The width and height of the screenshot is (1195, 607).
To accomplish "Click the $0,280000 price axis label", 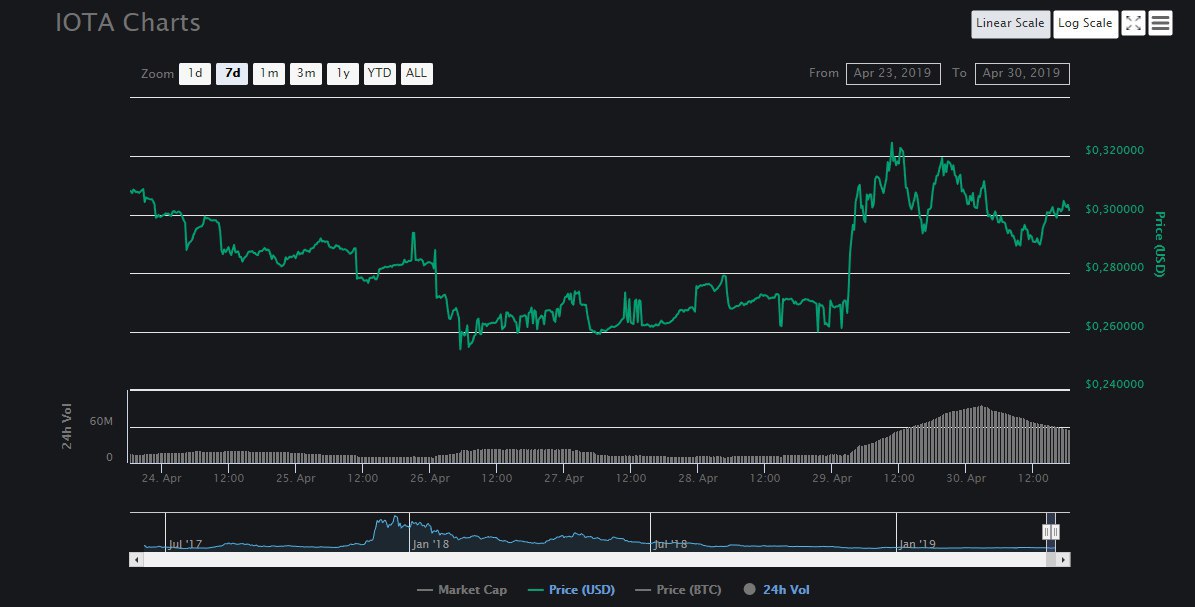I will coord(1114,267).
